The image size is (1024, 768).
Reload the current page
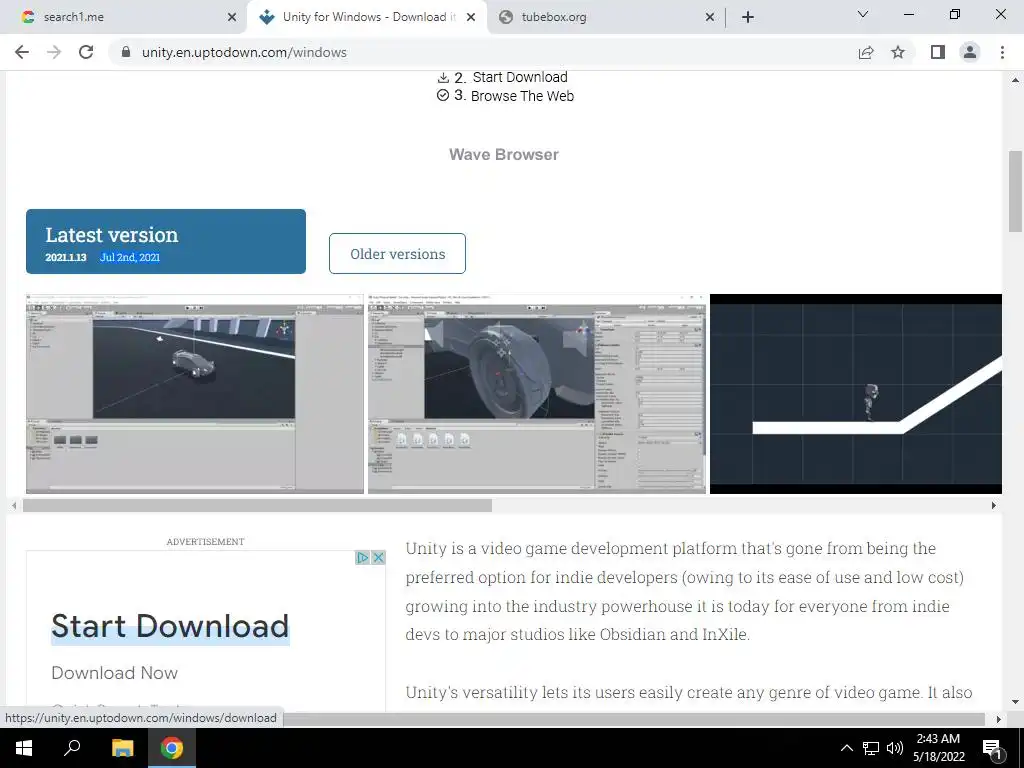pyautogui.click(x=86, y=52)
